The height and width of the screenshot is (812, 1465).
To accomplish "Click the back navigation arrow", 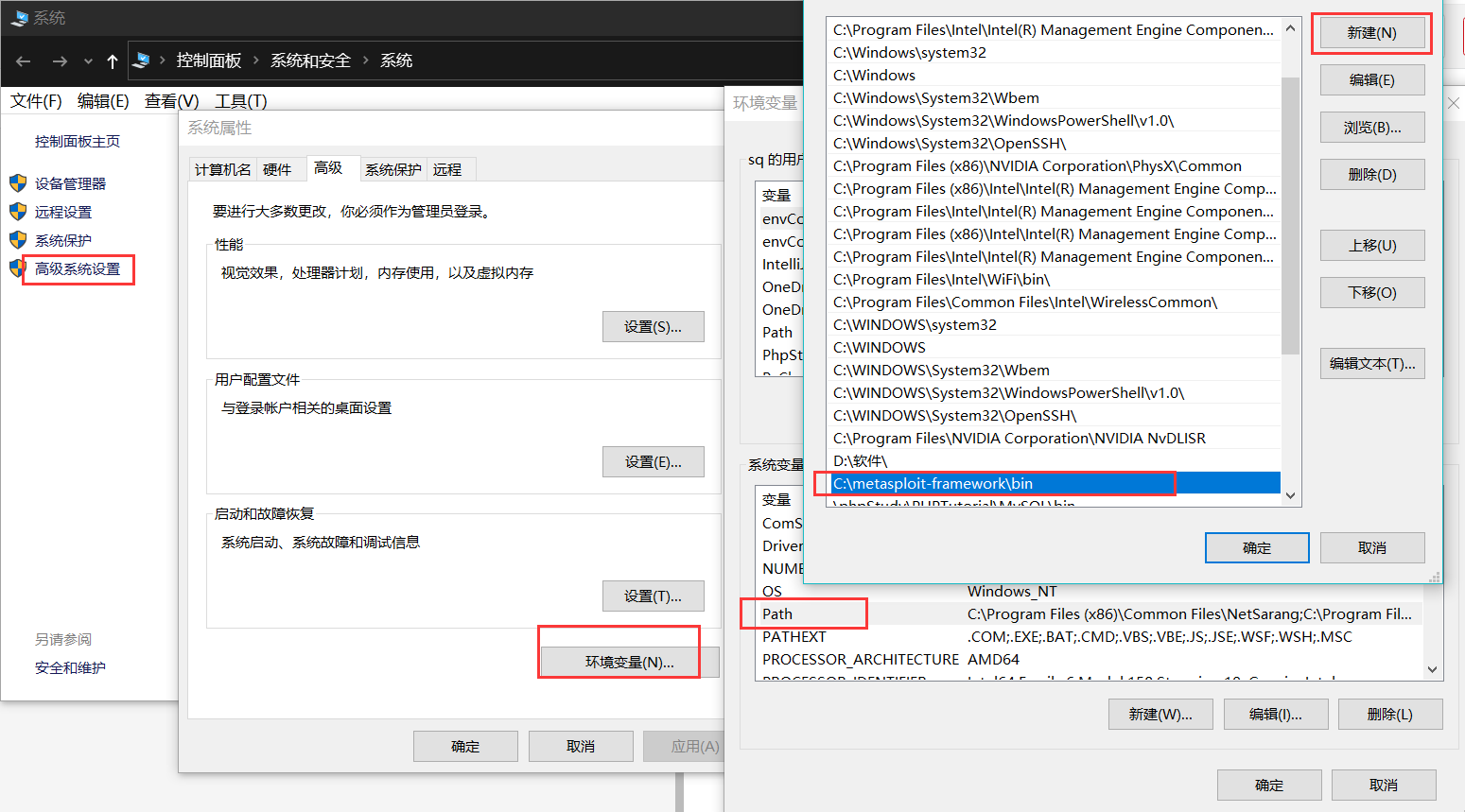I will pyautogui.click(x=23, y=60).
